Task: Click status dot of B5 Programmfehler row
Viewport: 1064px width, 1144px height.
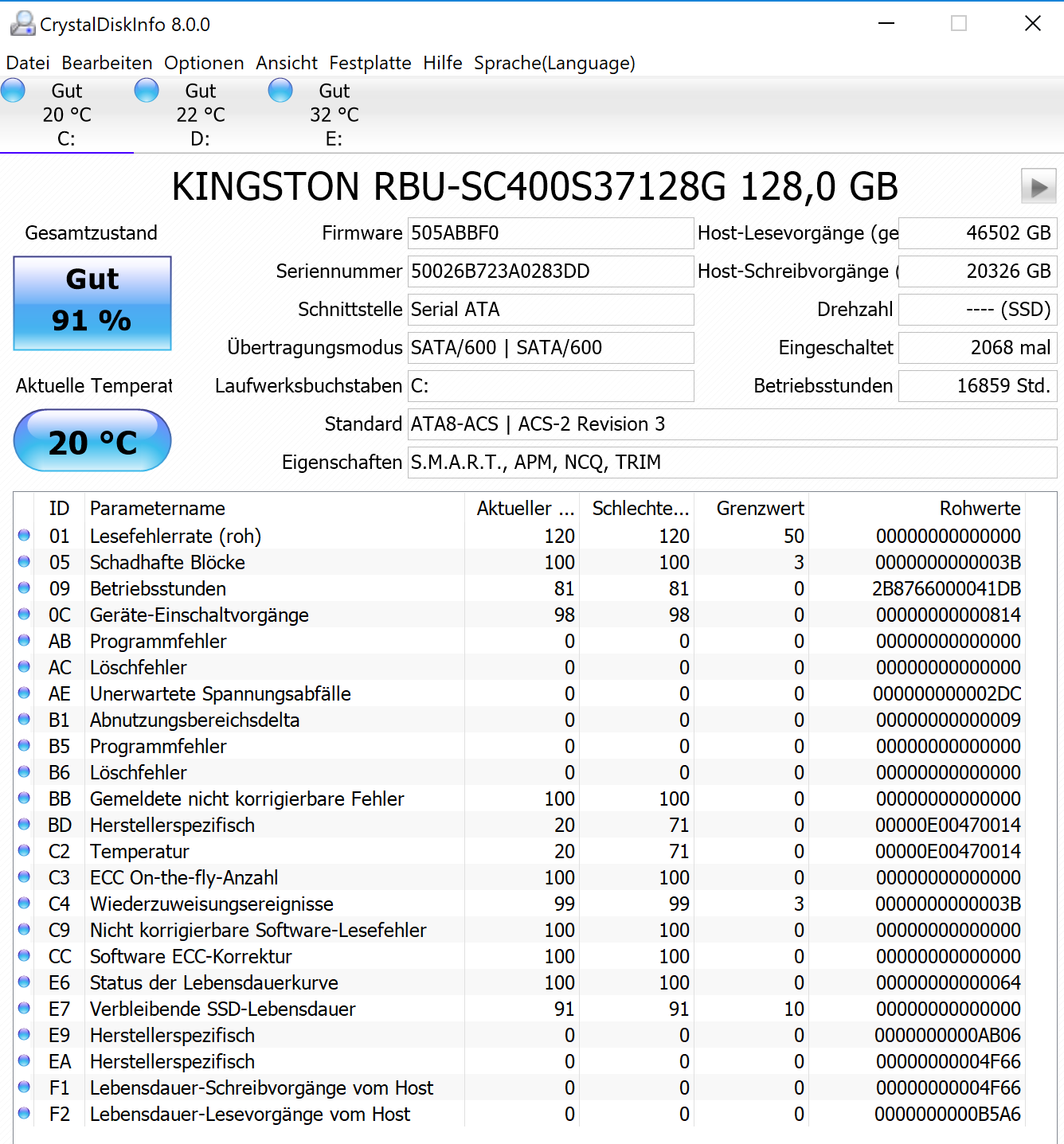Action: (x=24, y=745)
